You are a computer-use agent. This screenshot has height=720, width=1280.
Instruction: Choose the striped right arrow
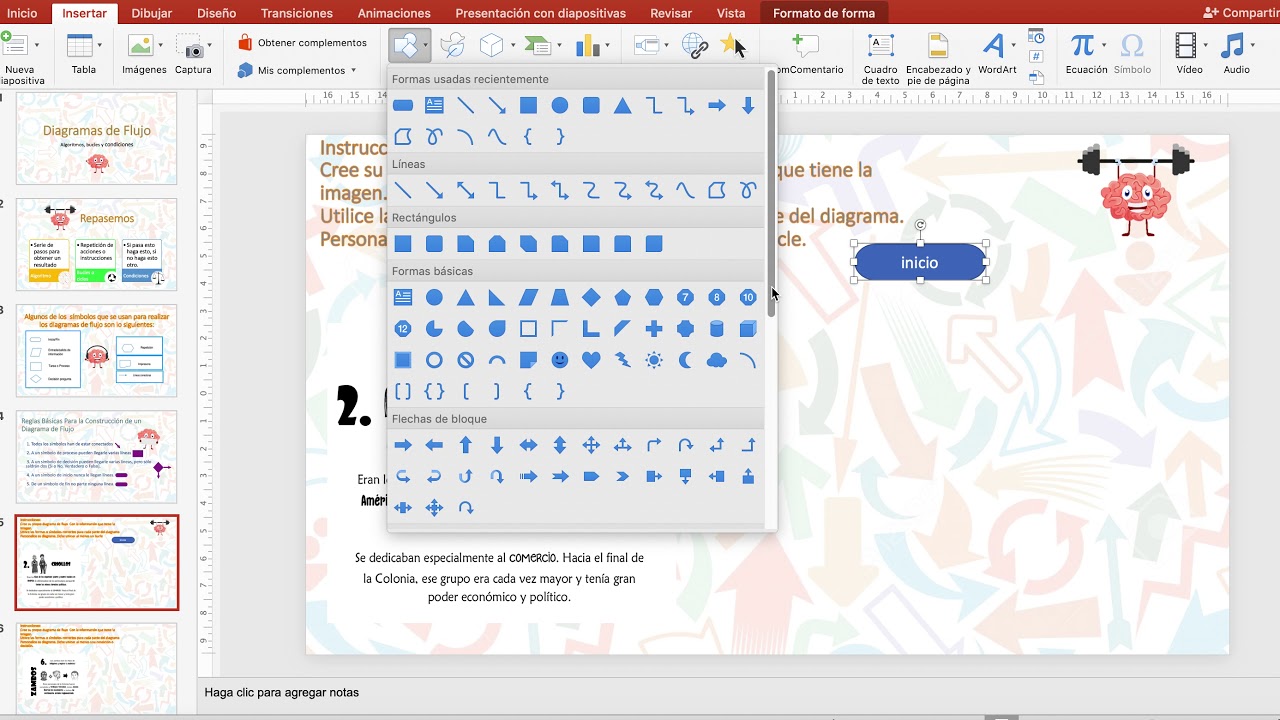point(528,477)
